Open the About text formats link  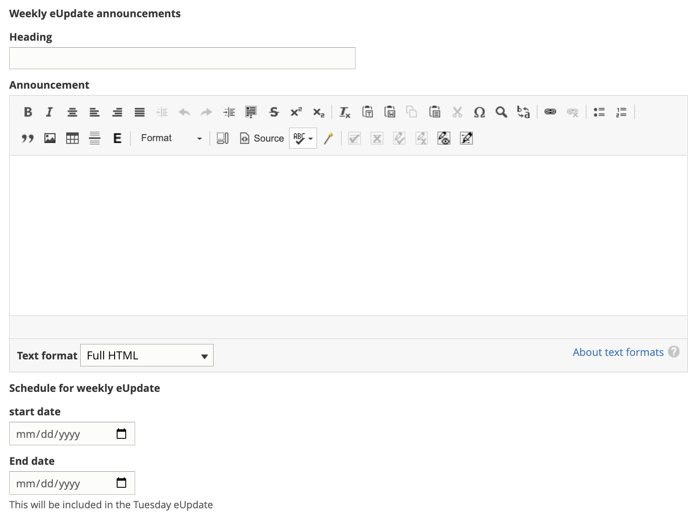(618, 352)
